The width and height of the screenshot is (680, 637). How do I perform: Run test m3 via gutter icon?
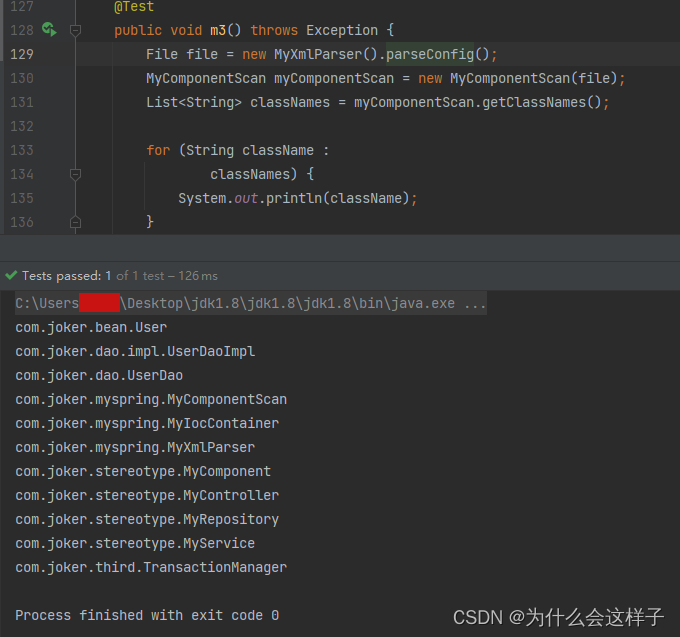(49, 29)
